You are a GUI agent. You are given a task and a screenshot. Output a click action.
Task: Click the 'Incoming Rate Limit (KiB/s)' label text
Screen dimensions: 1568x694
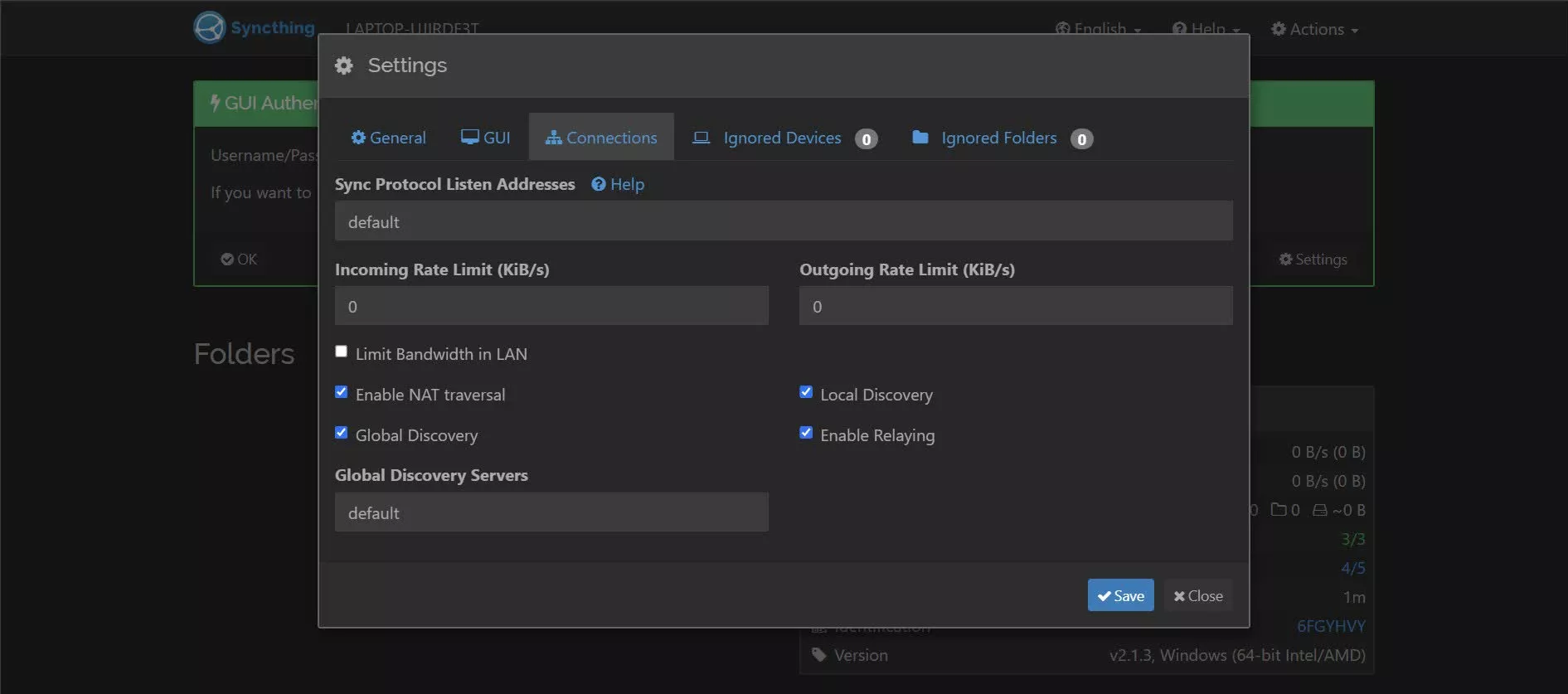click(x=442, y=269)
